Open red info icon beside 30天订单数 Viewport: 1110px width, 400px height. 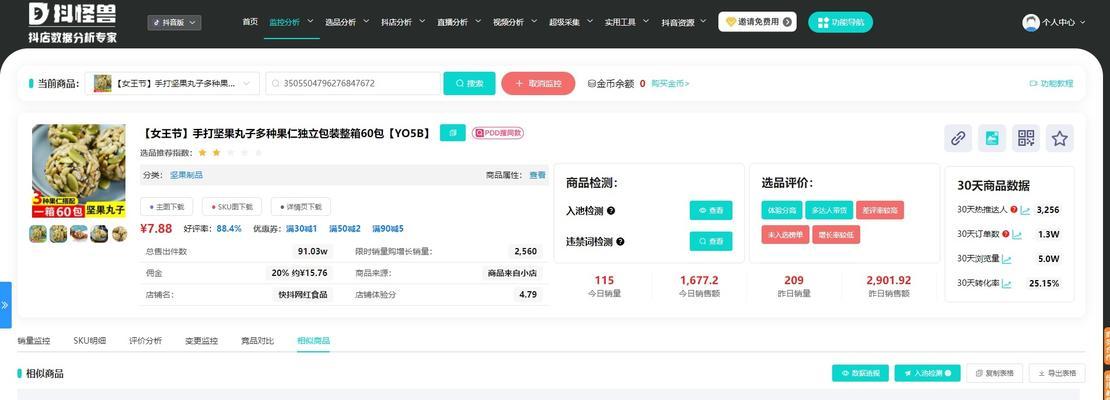(x=1006, y=234)
